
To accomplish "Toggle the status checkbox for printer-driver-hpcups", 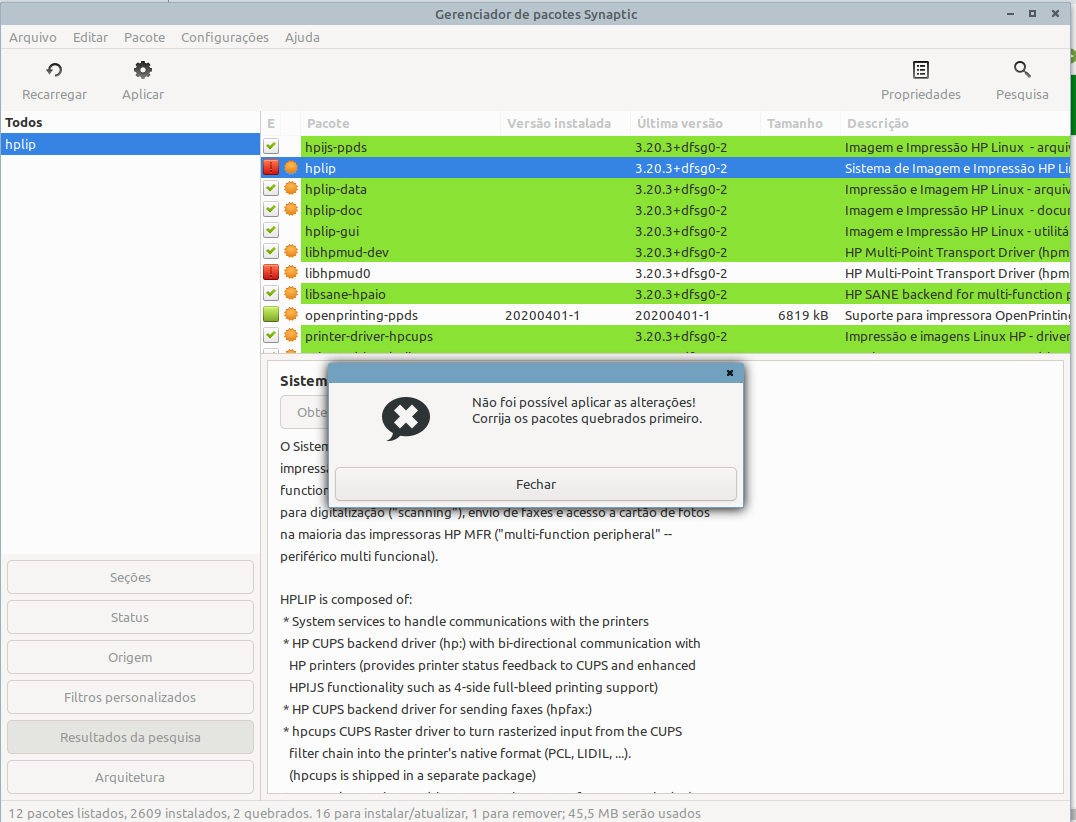I will point(271,336).
